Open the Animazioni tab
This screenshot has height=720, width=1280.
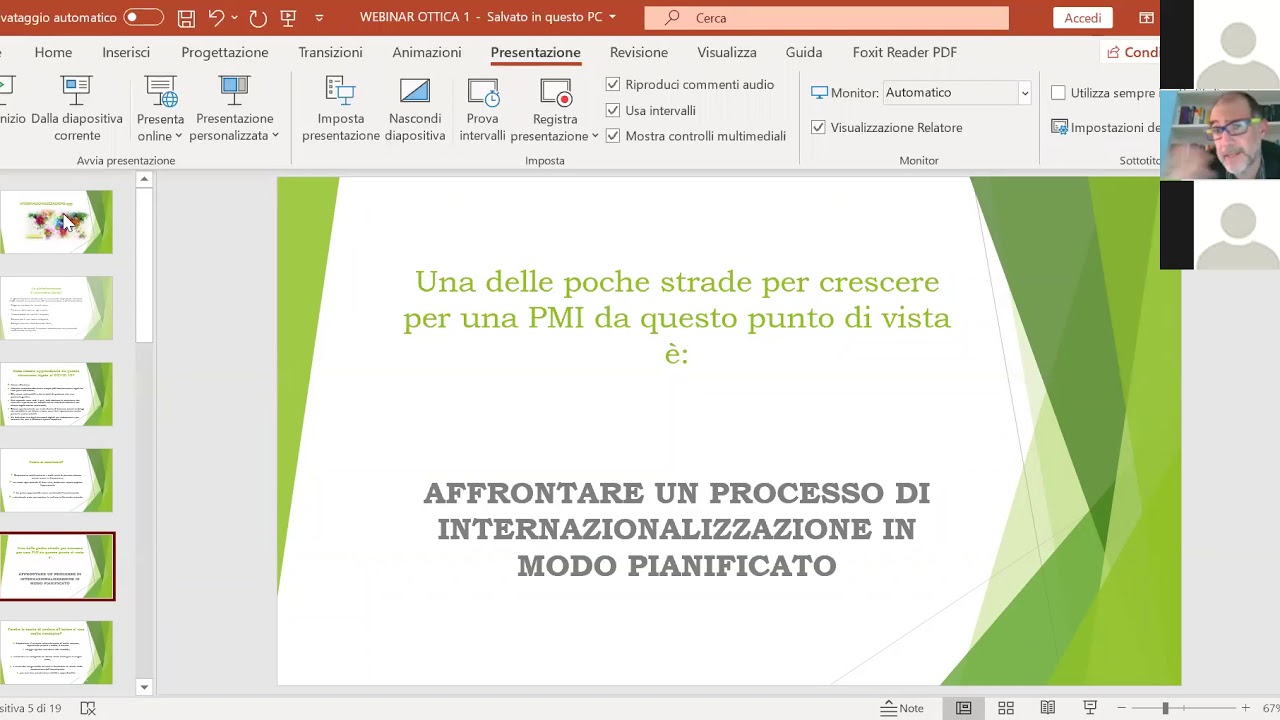point(427,52)
